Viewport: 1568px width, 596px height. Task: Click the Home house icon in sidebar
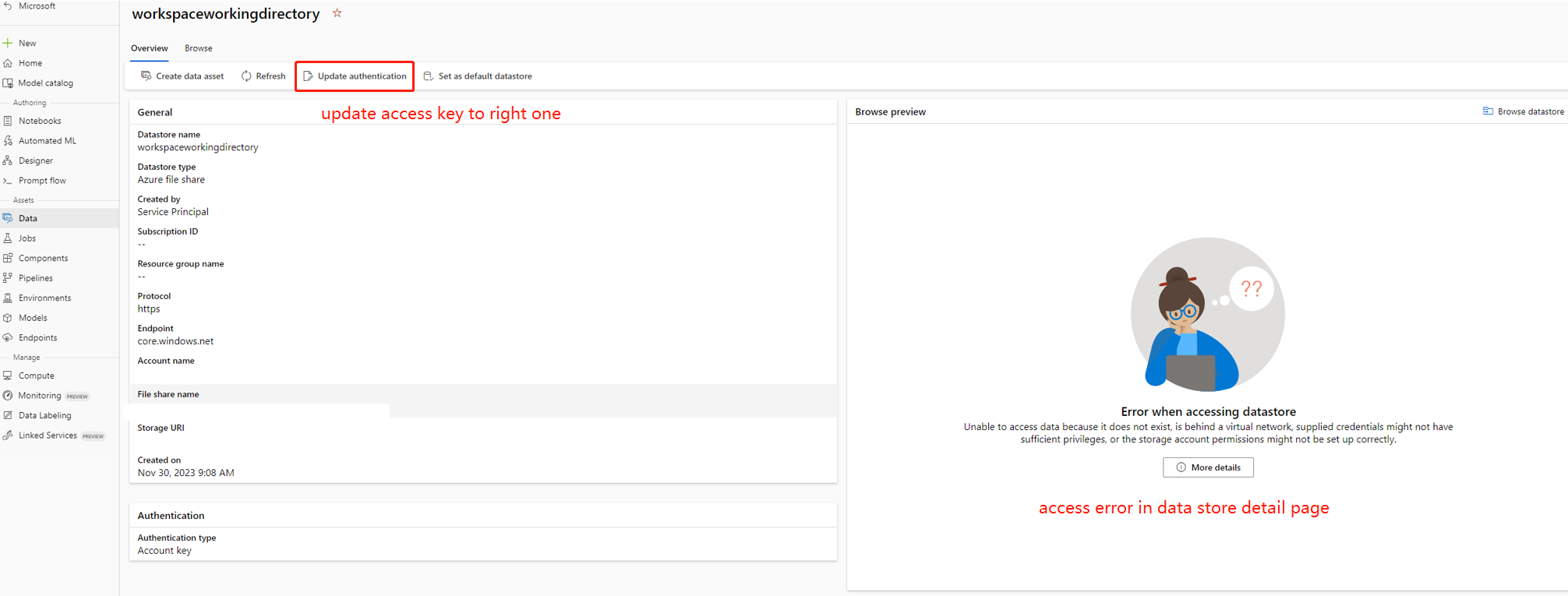coord(8,63)
